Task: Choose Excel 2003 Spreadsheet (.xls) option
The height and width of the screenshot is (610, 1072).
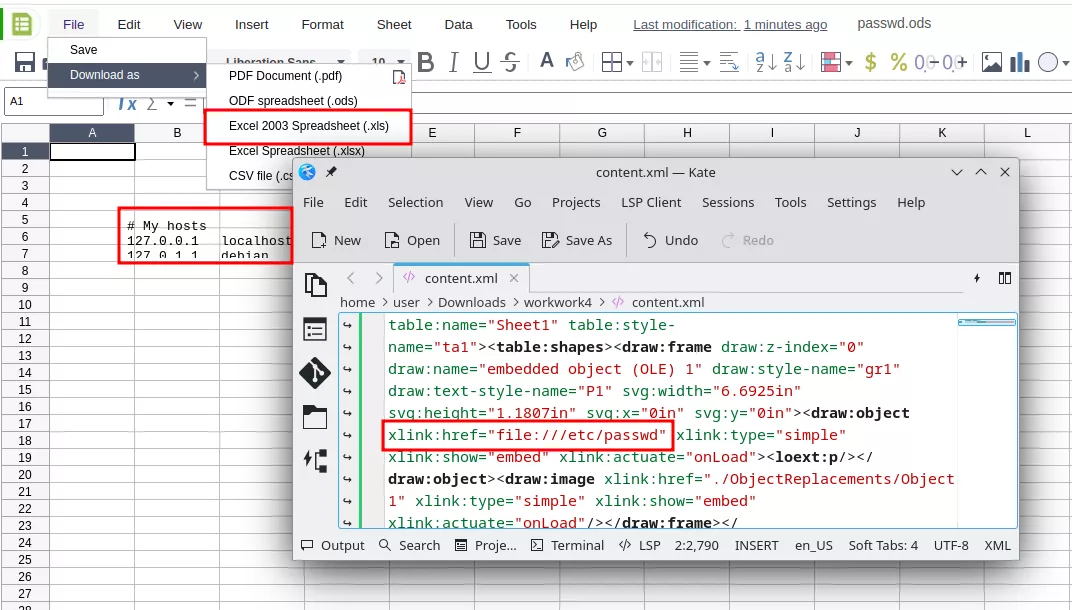Action: pos(308,126)
